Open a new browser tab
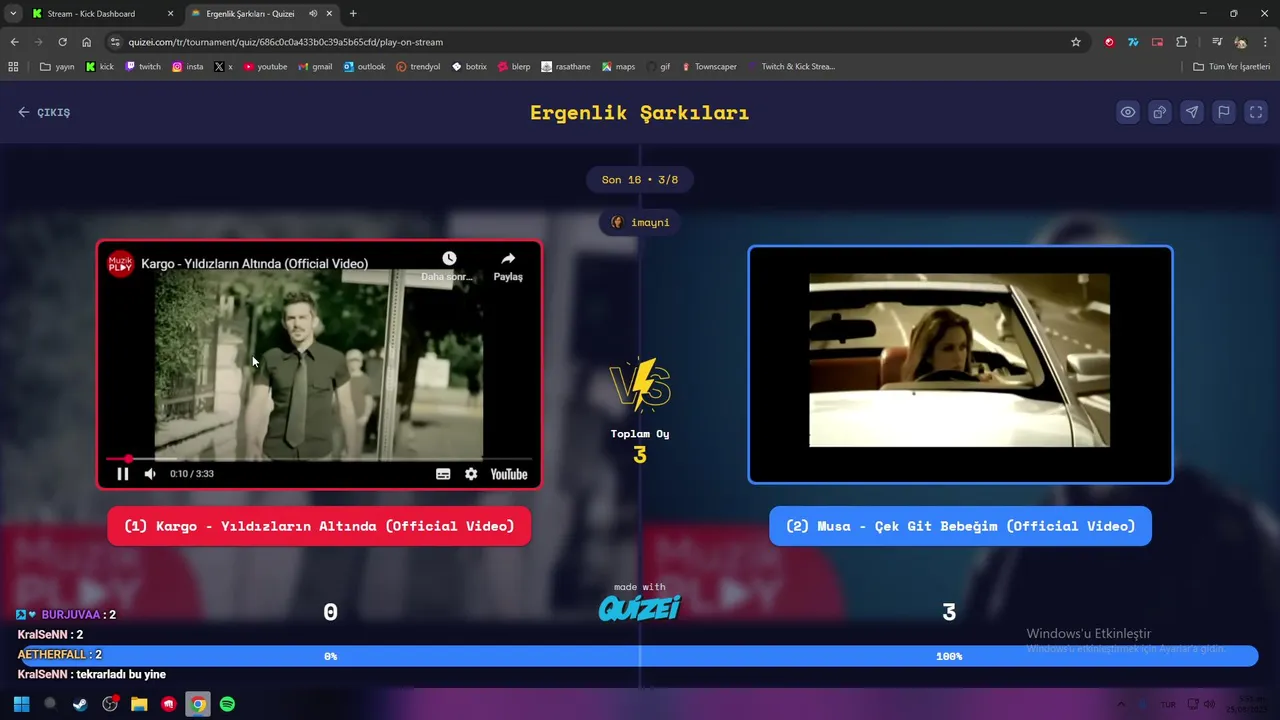The image size is (1280, 720). 353,14
